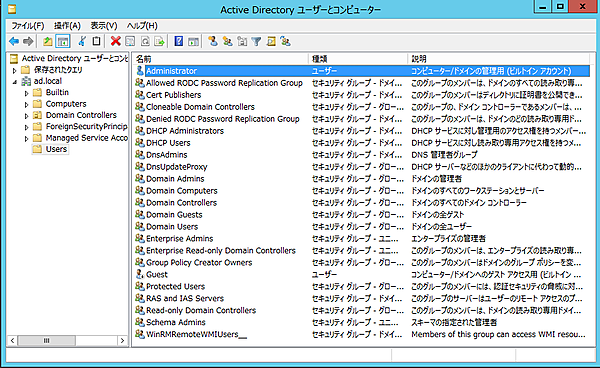Sort by the 種類 column header
Viewport: 600px width, 368px height.
(x=358, y=59)
